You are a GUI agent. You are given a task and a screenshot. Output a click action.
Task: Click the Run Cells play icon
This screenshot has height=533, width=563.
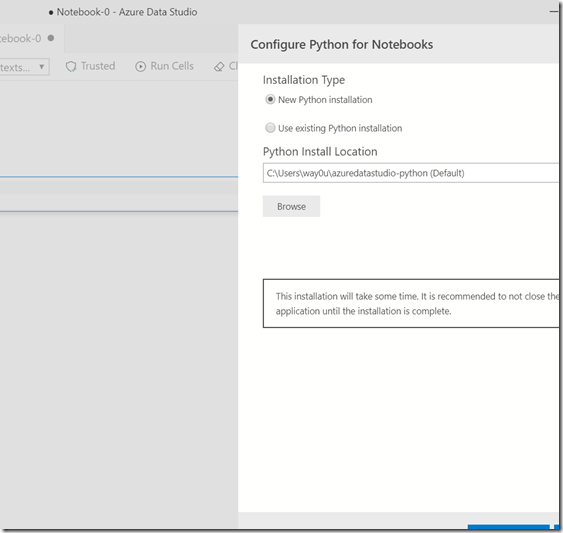[140, 66]
